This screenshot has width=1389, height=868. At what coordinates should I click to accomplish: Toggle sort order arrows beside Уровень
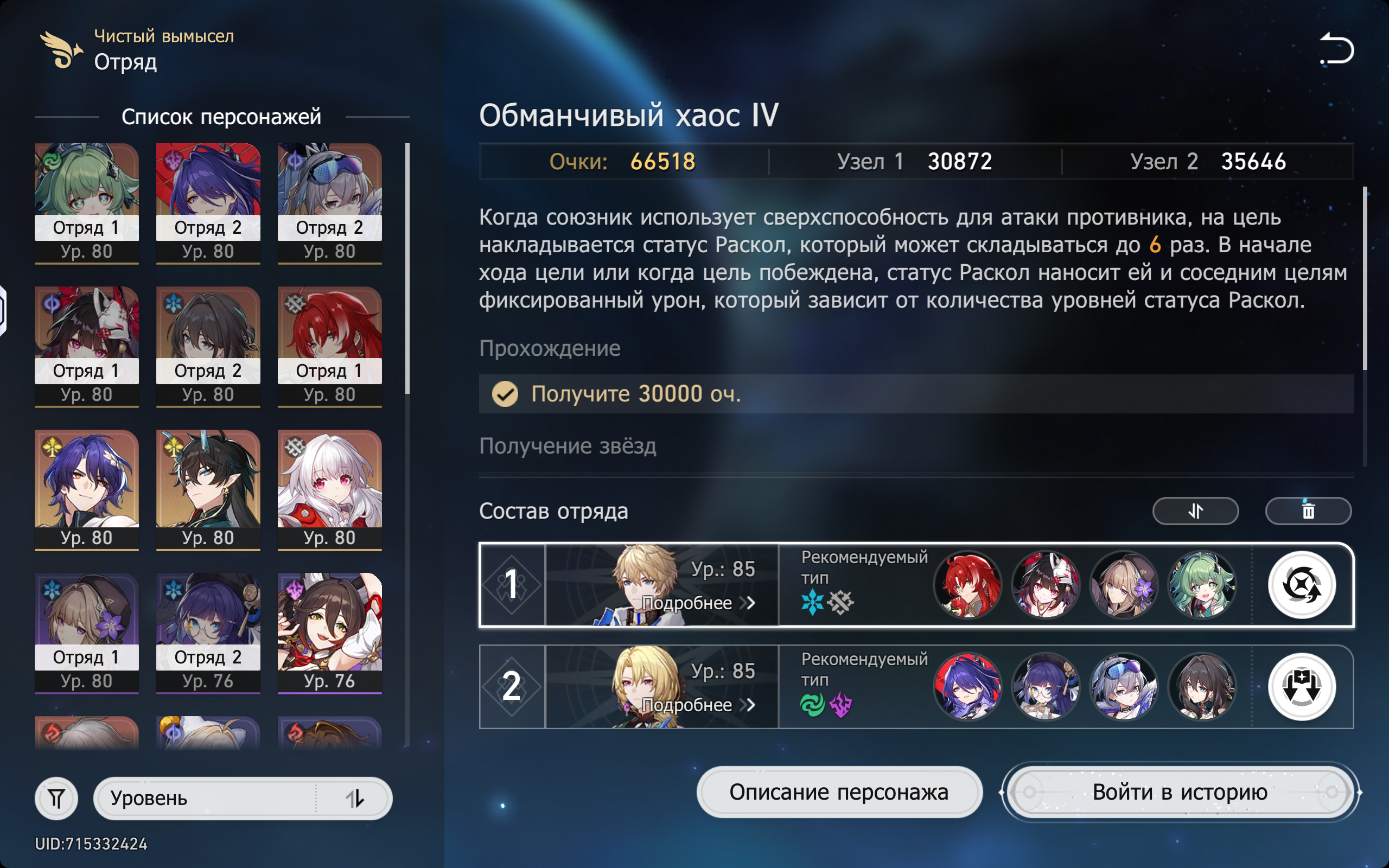355,798
